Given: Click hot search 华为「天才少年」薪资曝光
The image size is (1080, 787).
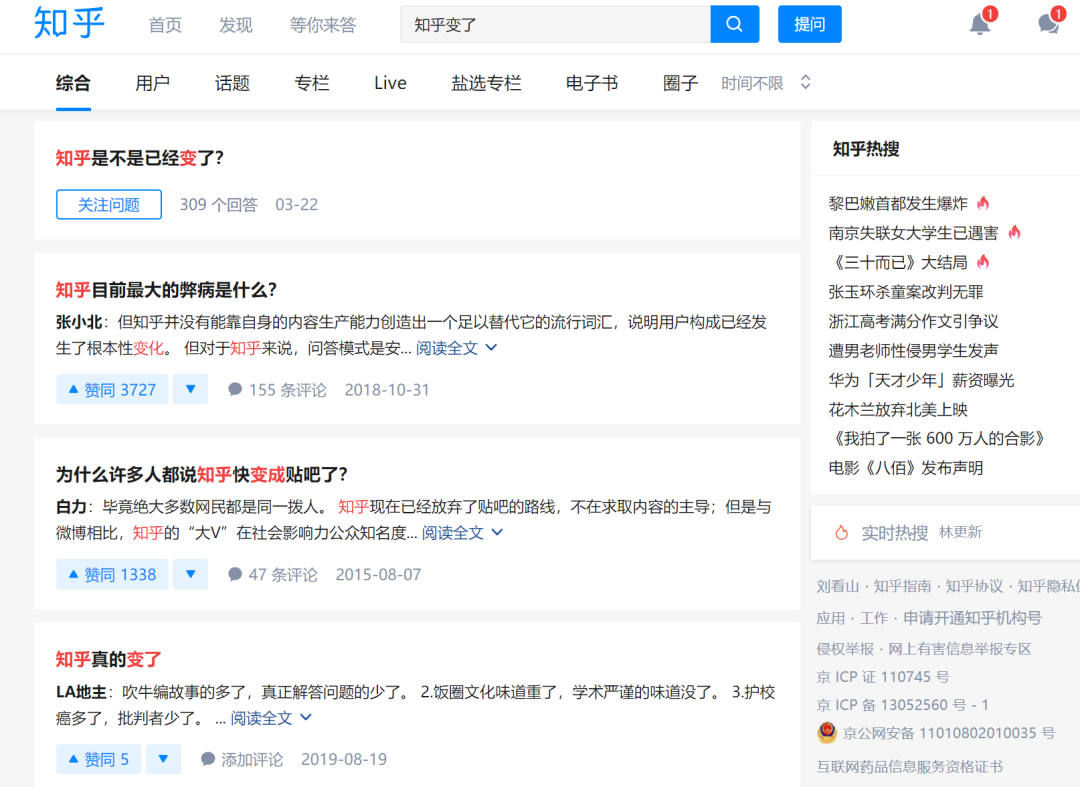Looking at the screenshot, I should click(x=921, y=380).
